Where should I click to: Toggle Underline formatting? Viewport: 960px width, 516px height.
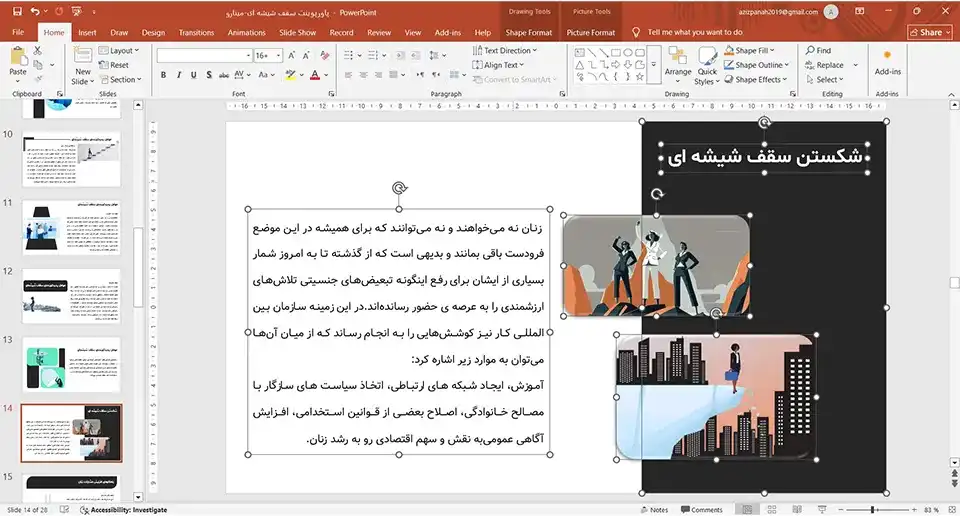pos(193,75)
